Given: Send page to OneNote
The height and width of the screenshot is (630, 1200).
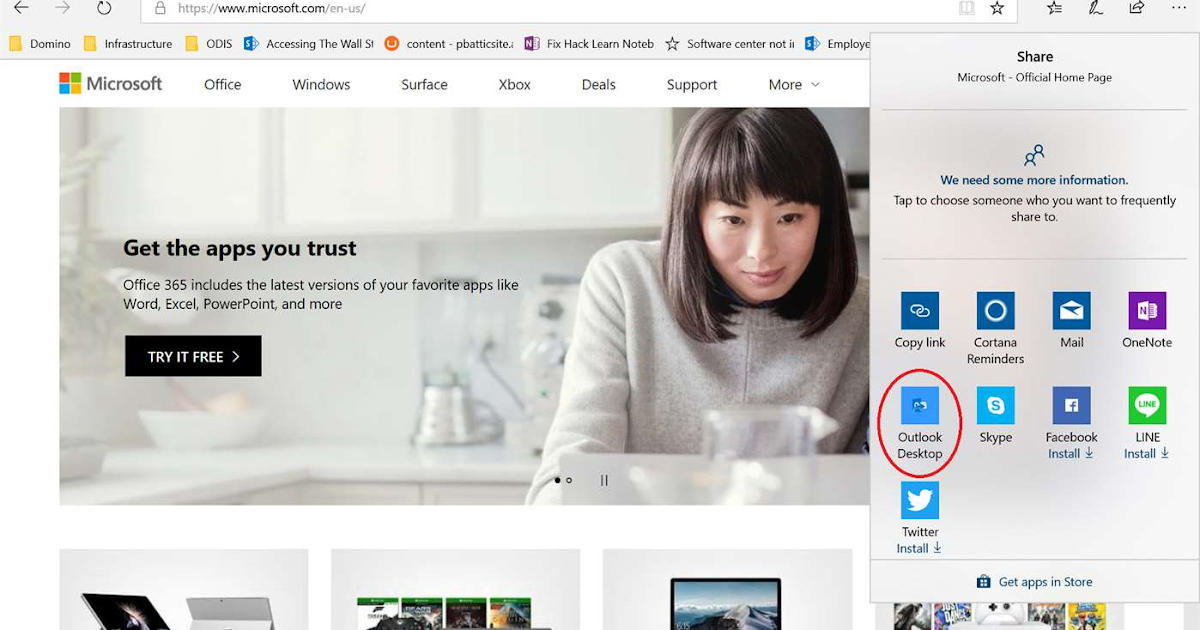Looking at the screenshot, I should (x=1147, y=311).
